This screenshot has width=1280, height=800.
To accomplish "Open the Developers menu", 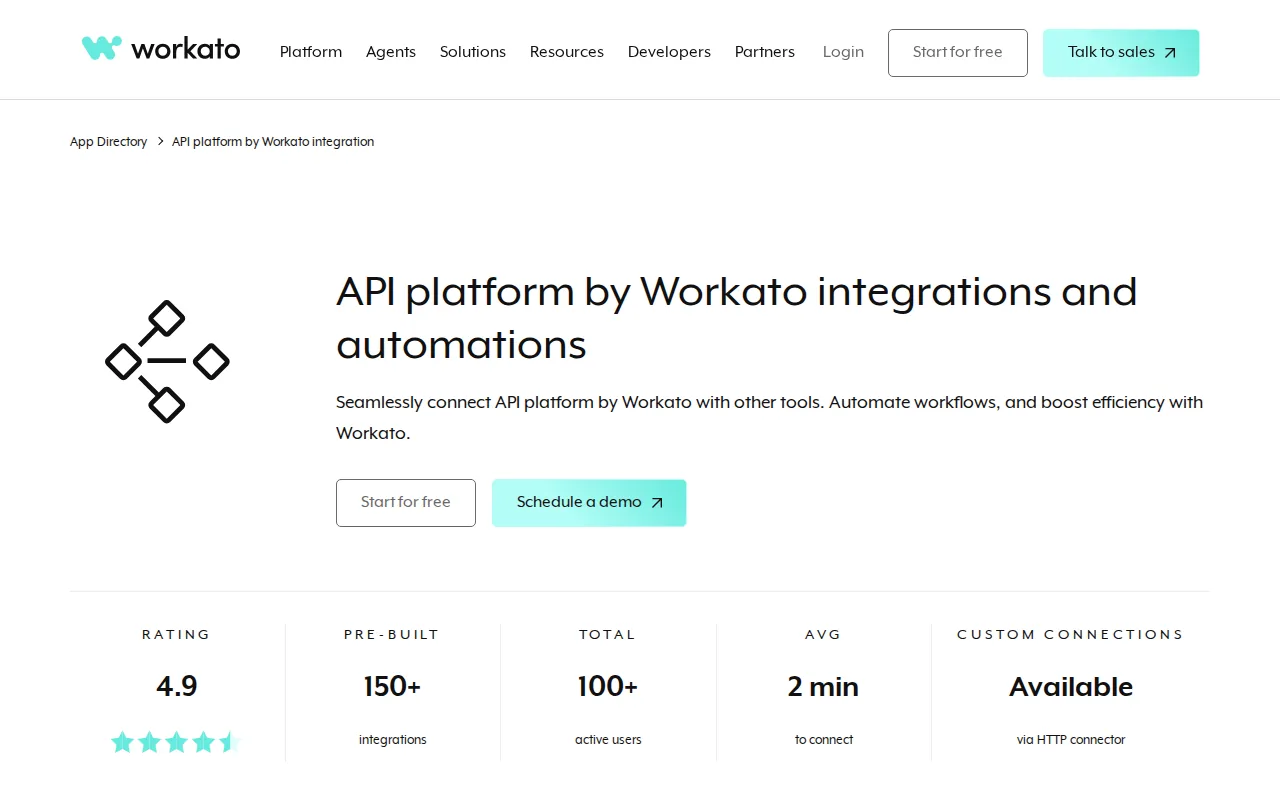I will pyautogui.click(x=669, y=52).
